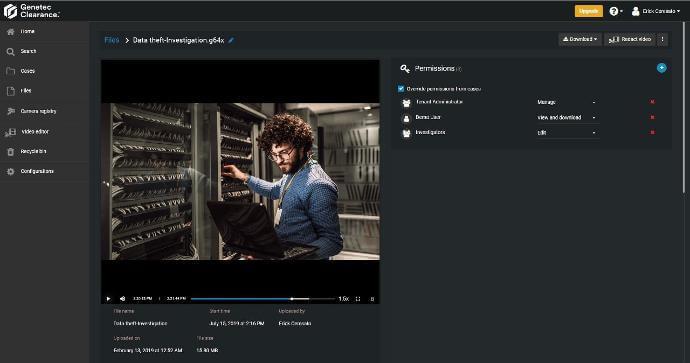
Task: Click the Genetec Clearance logo
Action: coord(31,11)
